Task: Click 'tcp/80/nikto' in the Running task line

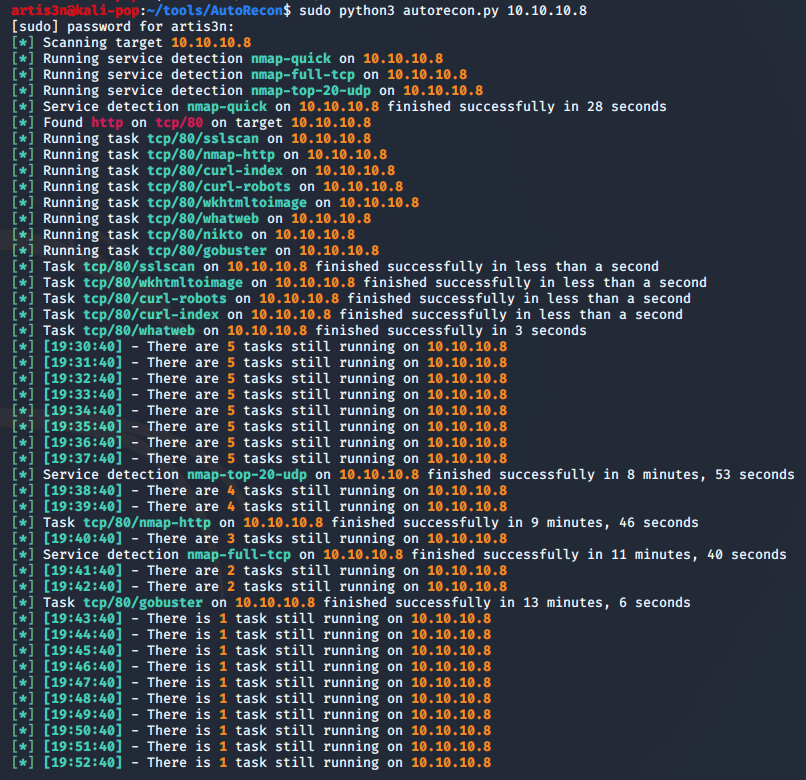Action: pos(195,234)
